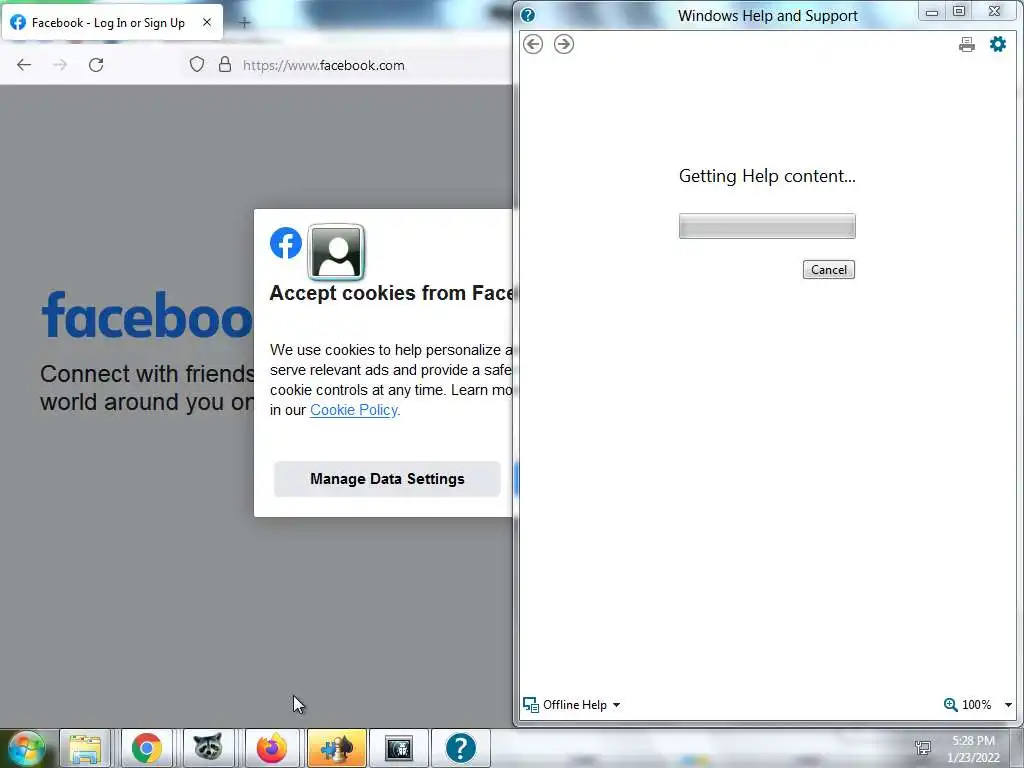Click "Accept cookies from" dialog heading

(391, 293)
